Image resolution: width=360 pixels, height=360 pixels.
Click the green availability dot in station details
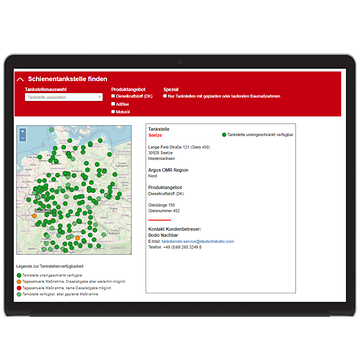point(224,135)
